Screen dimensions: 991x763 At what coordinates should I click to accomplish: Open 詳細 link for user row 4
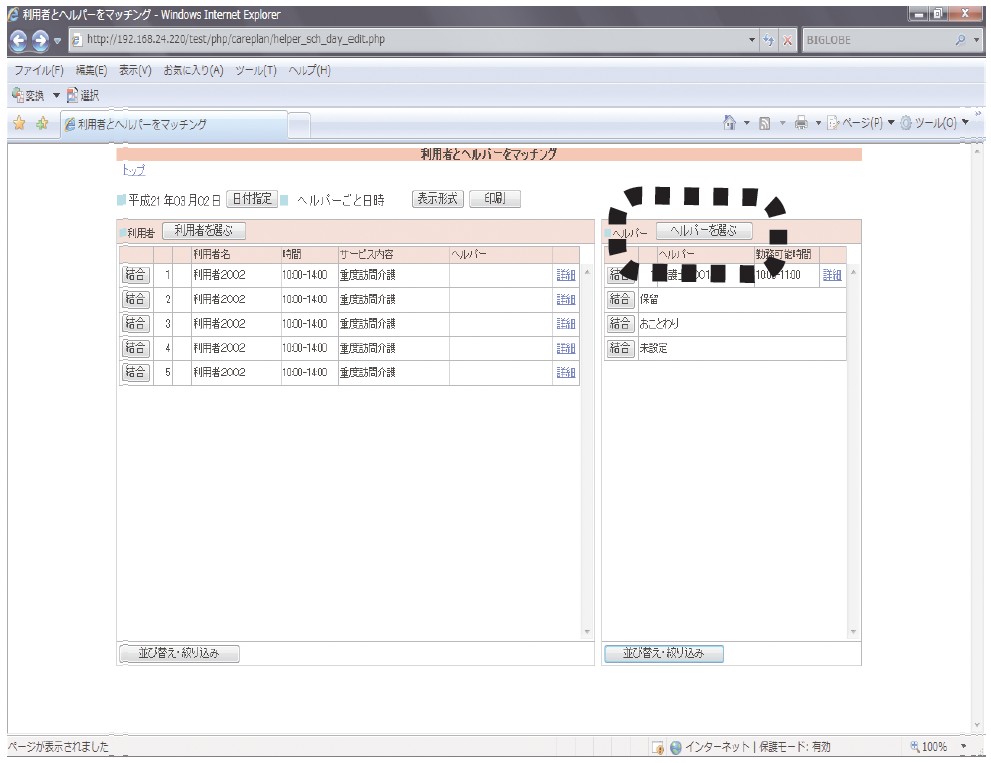point(566,348)
